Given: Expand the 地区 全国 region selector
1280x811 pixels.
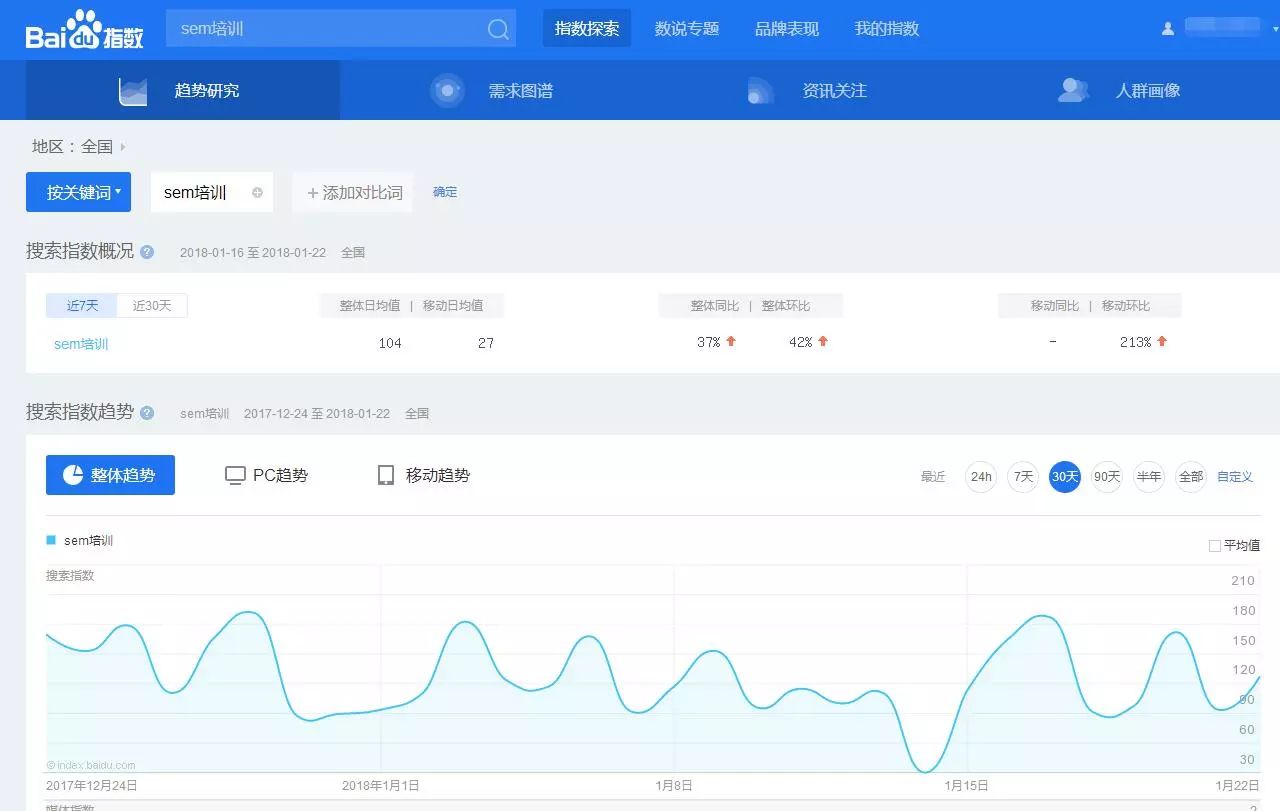Looking at the screenshot, I should click(x=79, y=147).
